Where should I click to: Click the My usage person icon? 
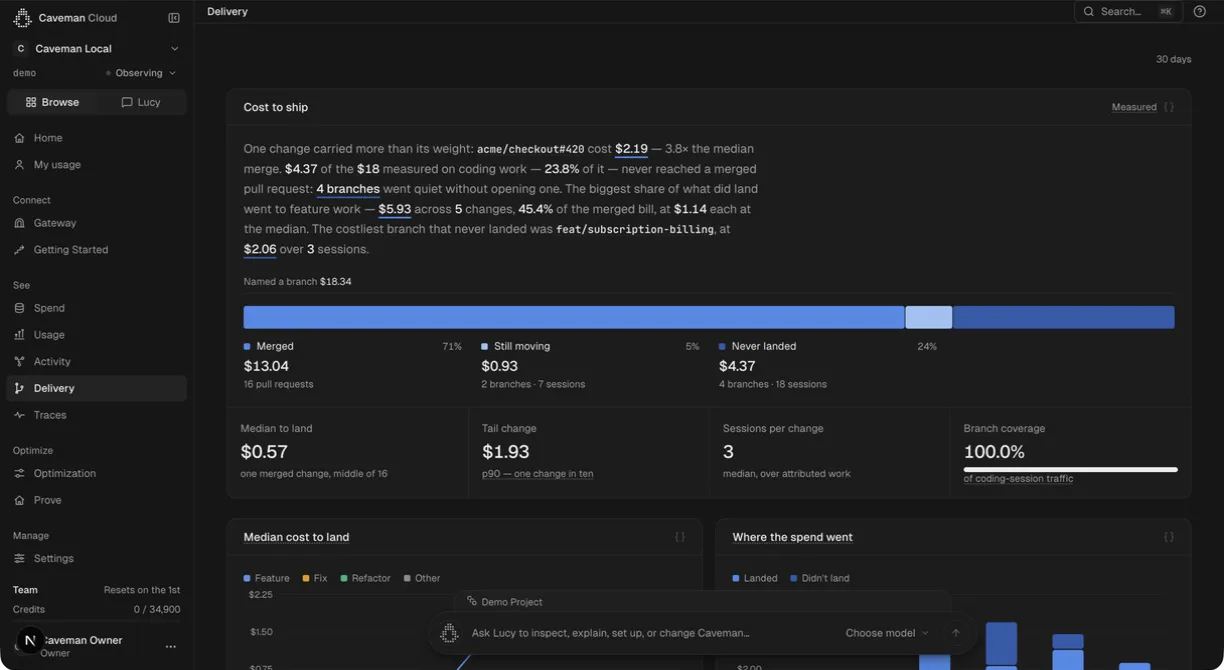point(19,165)
